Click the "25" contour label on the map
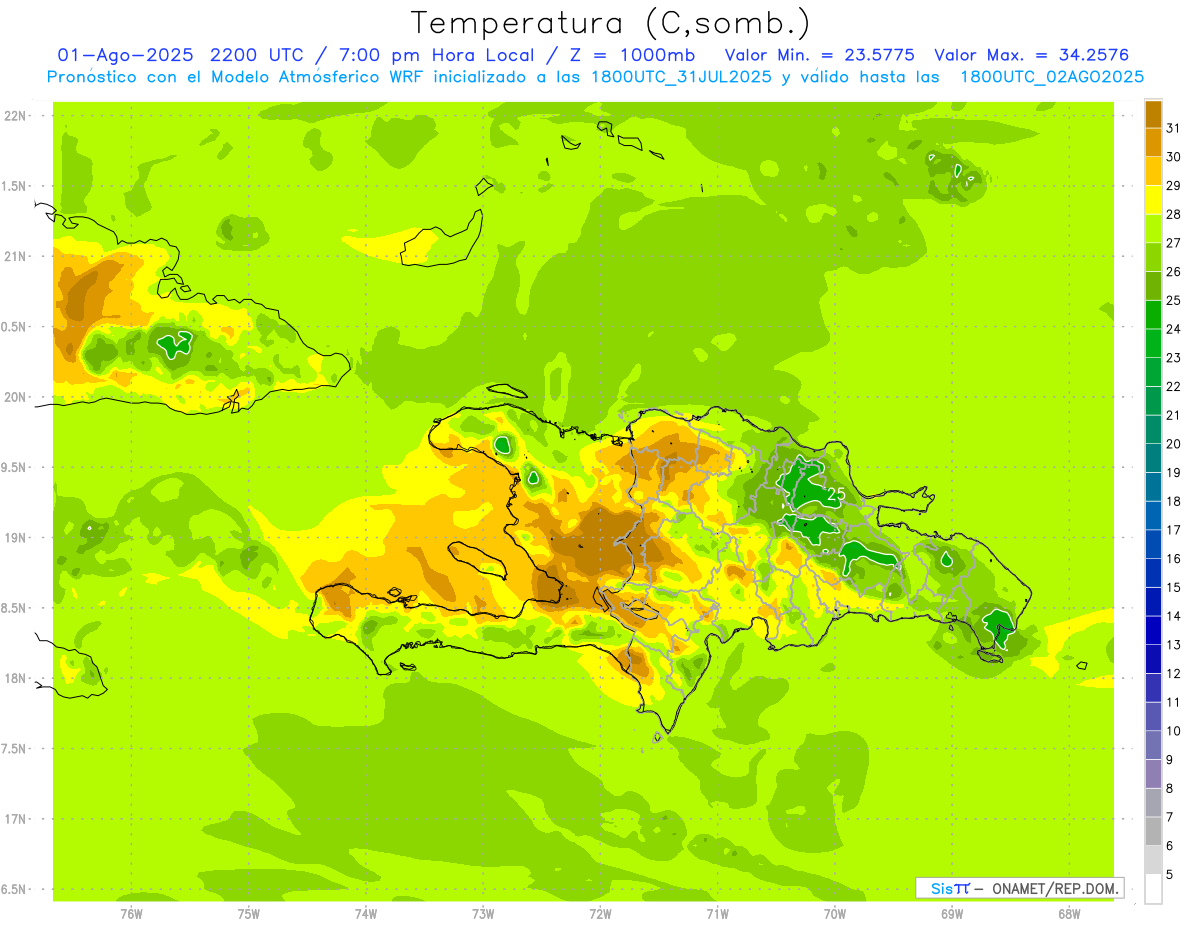This screenshot has width=1200, height=927. click(837, 494)
